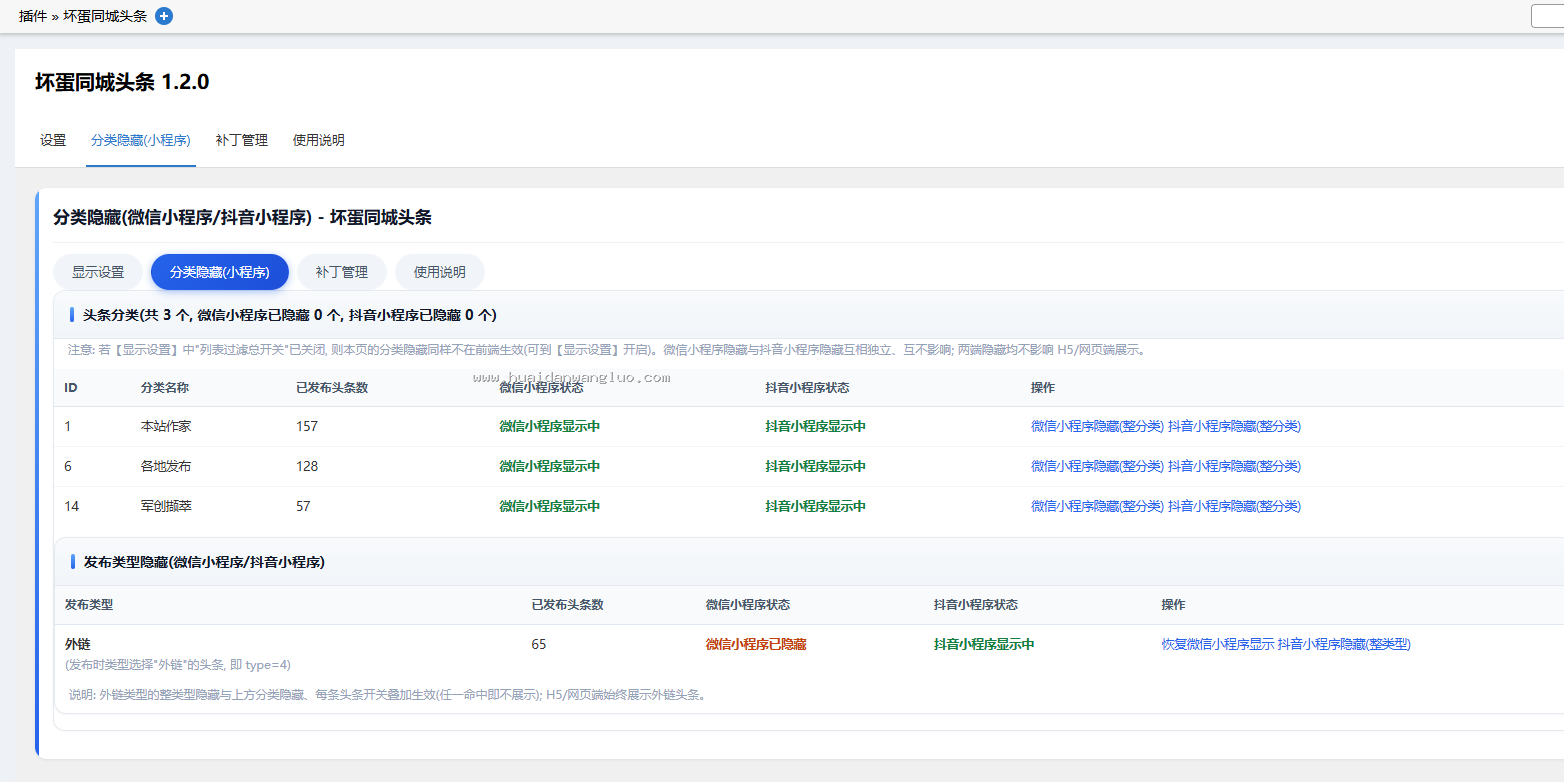Screen dimensions: 1564x782
Task: Hide 各地发布 category in WeChat mini program
Action: click(1097, 466)
